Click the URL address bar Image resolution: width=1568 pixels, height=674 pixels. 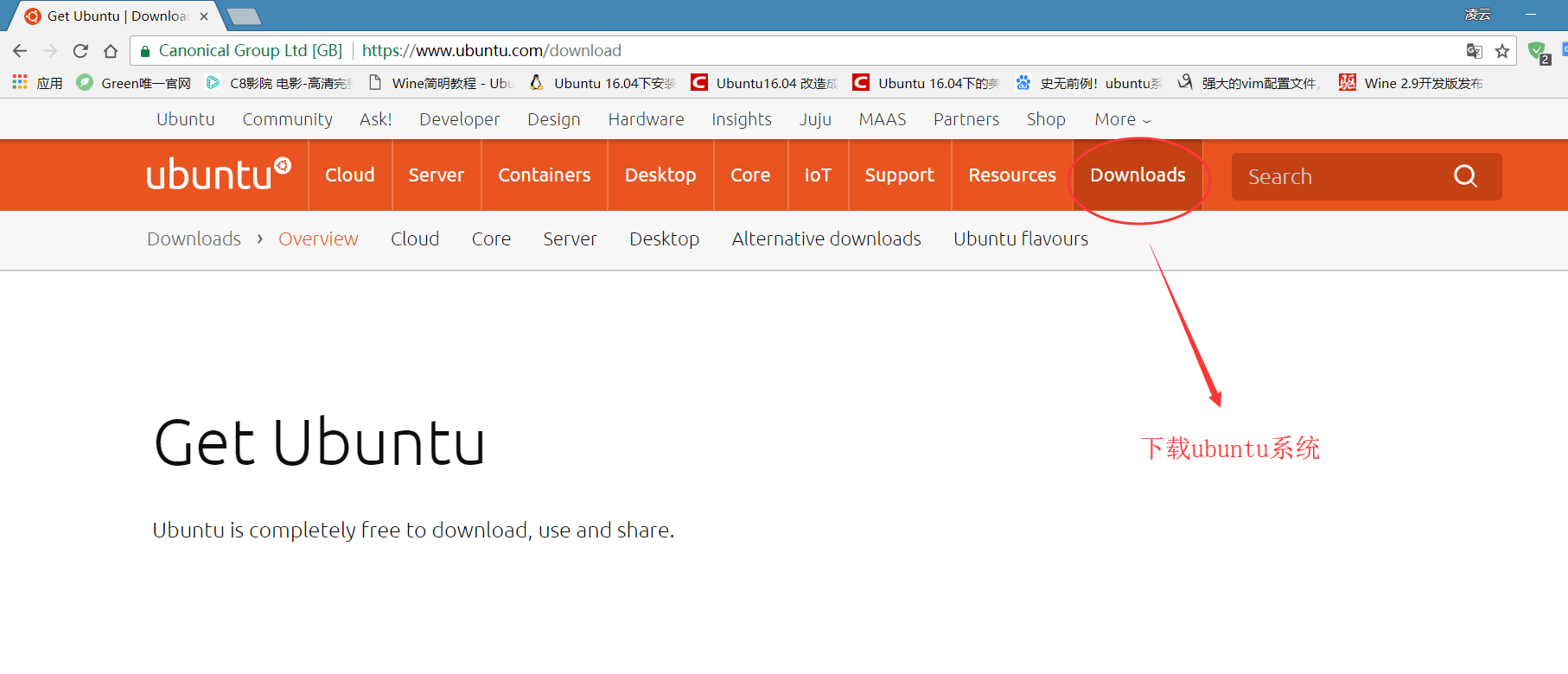(778, 51)
